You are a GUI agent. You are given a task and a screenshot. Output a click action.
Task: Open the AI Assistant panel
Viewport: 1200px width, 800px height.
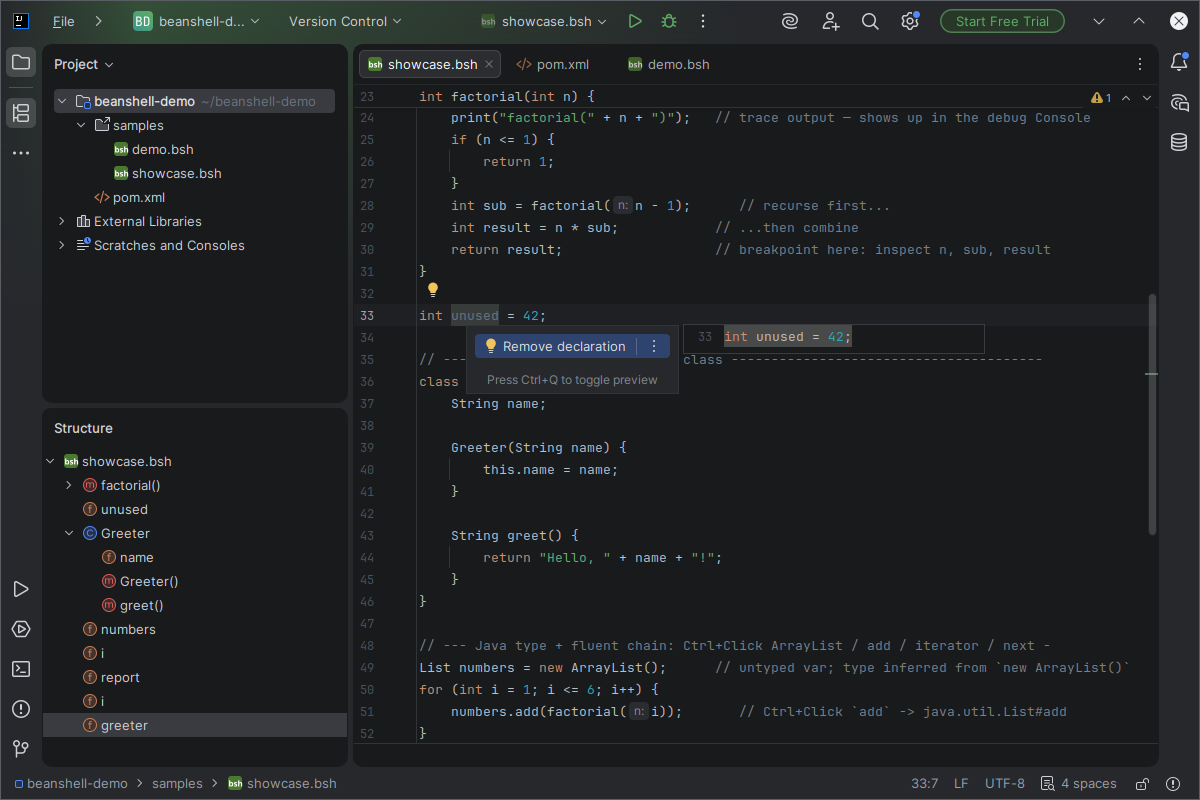[1179, 102]
